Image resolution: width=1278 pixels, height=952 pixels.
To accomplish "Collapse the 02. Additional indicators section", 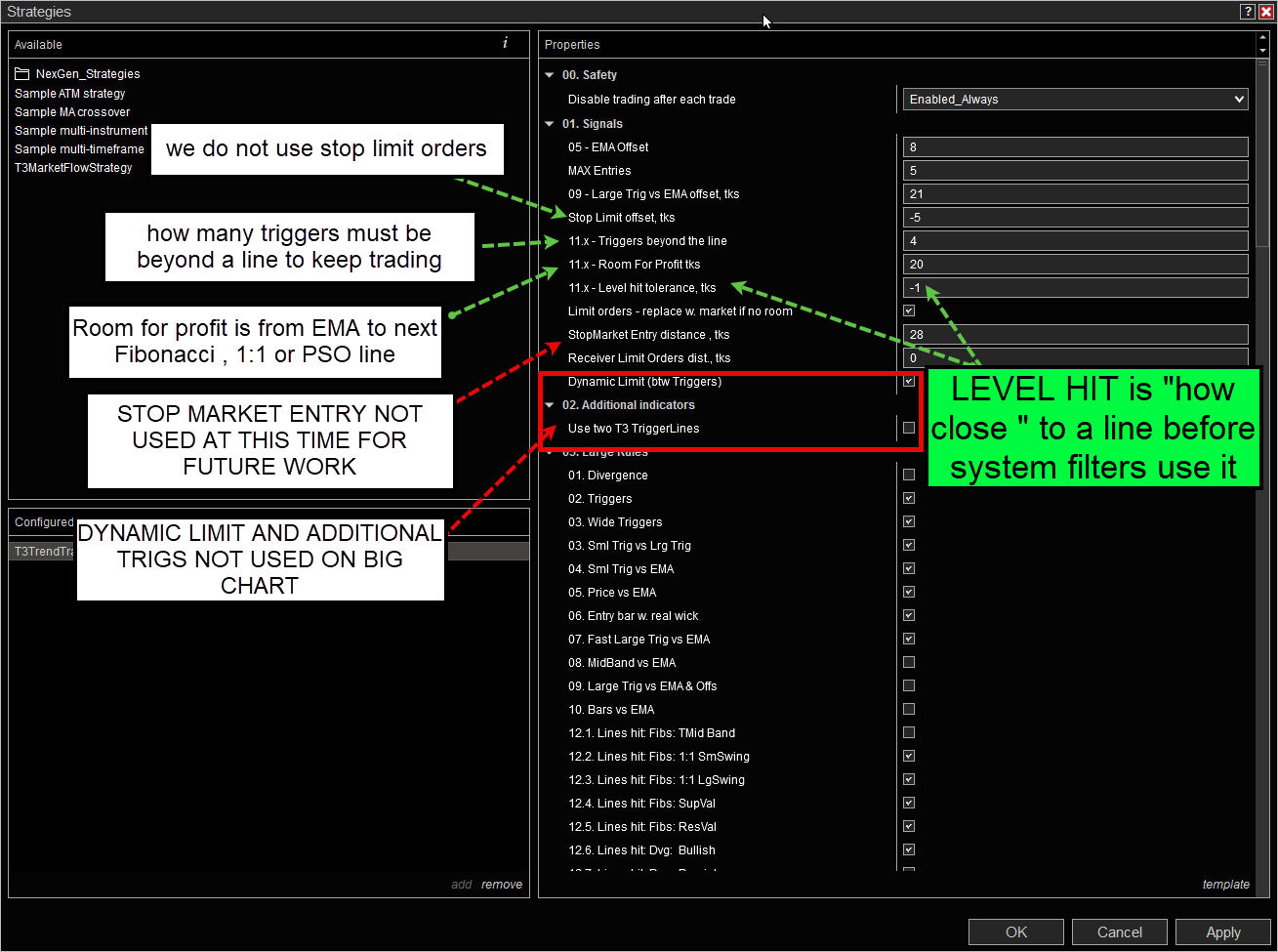I will [x=551, y=405].
